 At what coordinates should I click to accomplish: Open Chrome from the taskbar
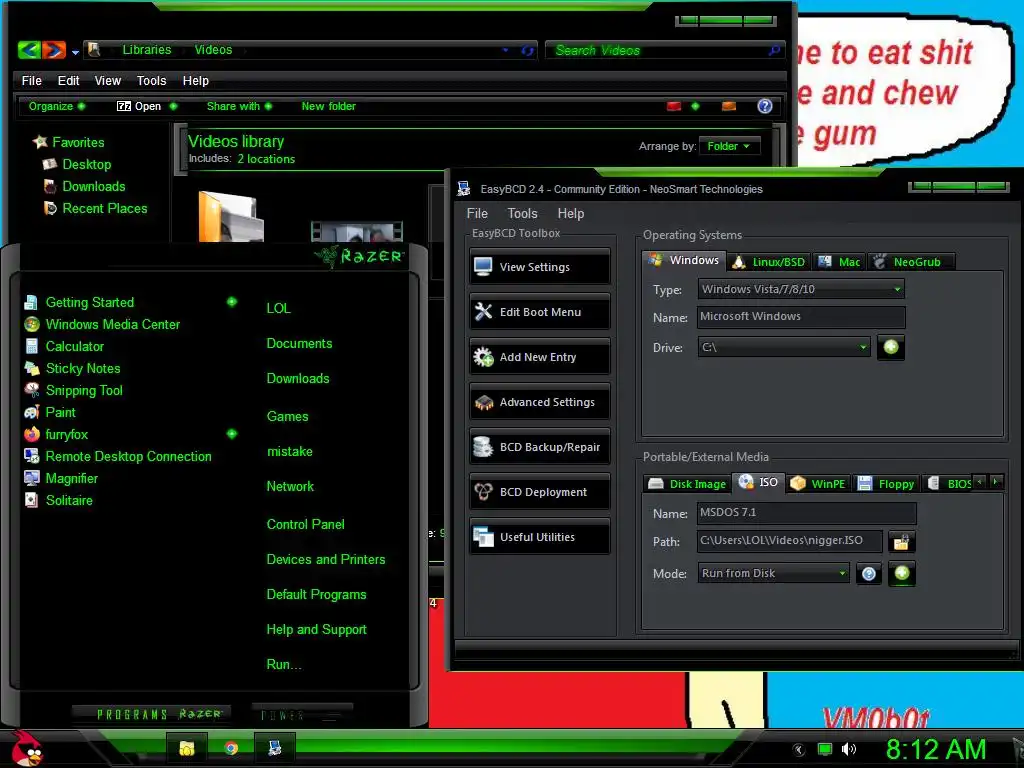(x=231, y=748)
